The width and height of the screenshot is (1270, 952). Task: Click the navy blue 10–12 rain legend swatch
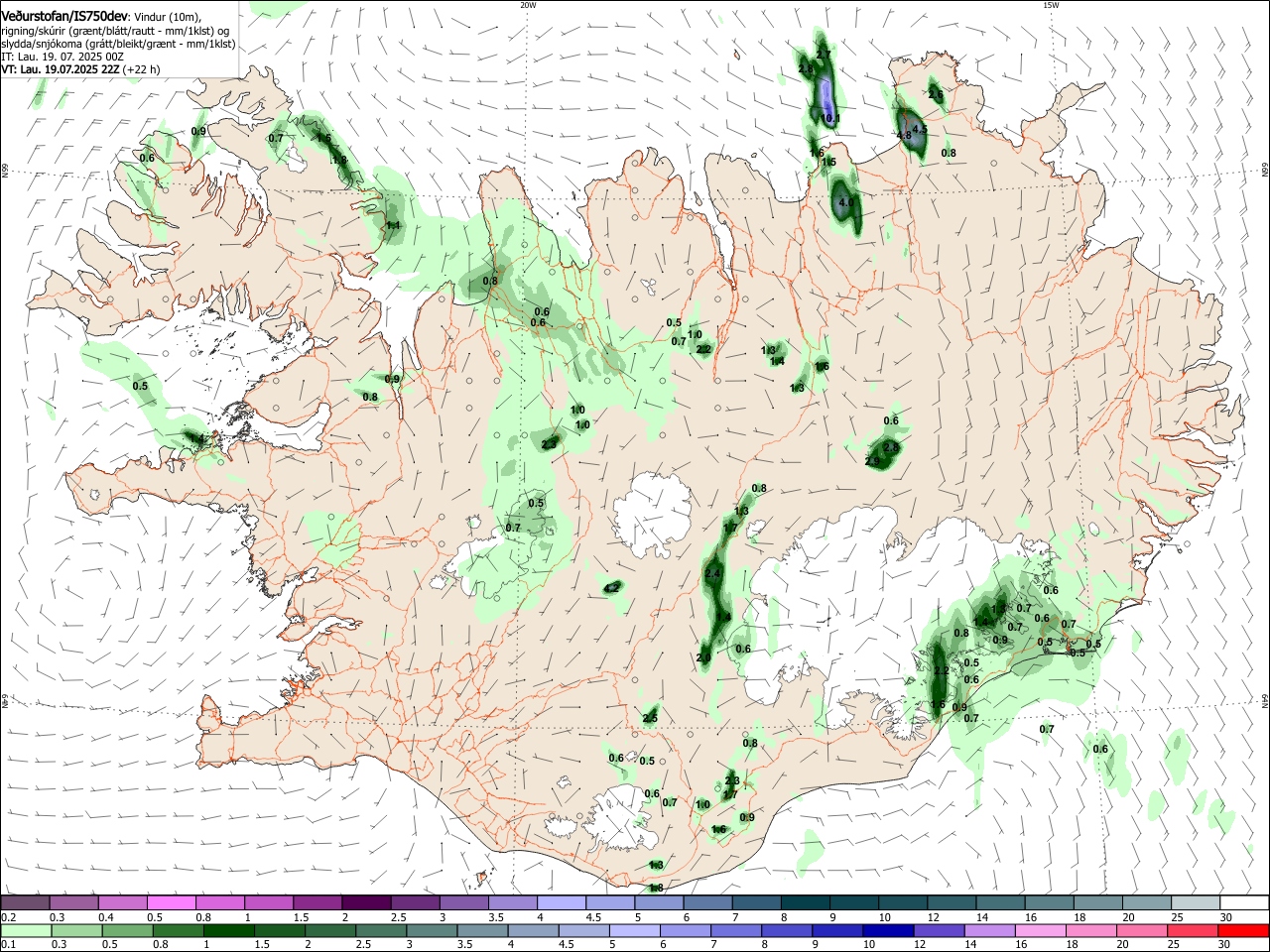(886, 931)
